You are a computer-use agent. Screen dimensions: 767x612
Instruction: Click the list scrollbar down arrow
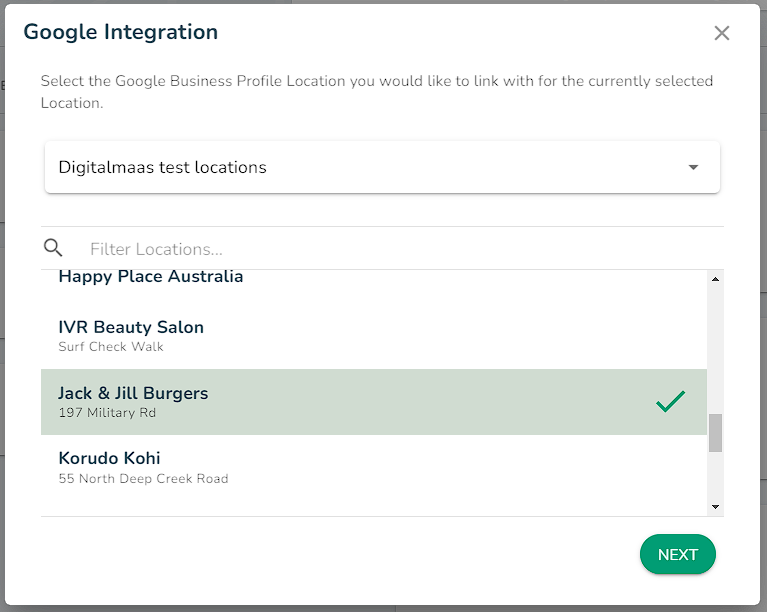(x=715, y=507)
